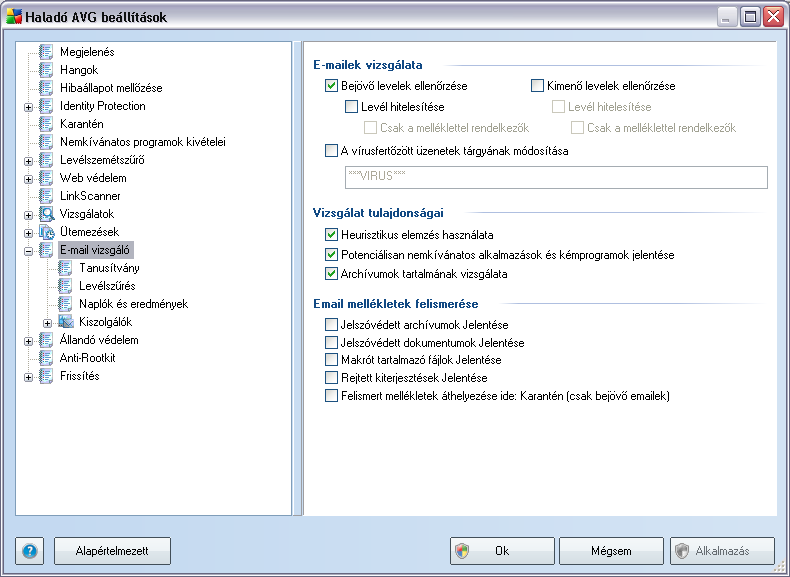Click the Nemkívánatos programok kivételei icon
Viewport: 790px width, 577px height.
pyautogui.click(x=46, y=142)
